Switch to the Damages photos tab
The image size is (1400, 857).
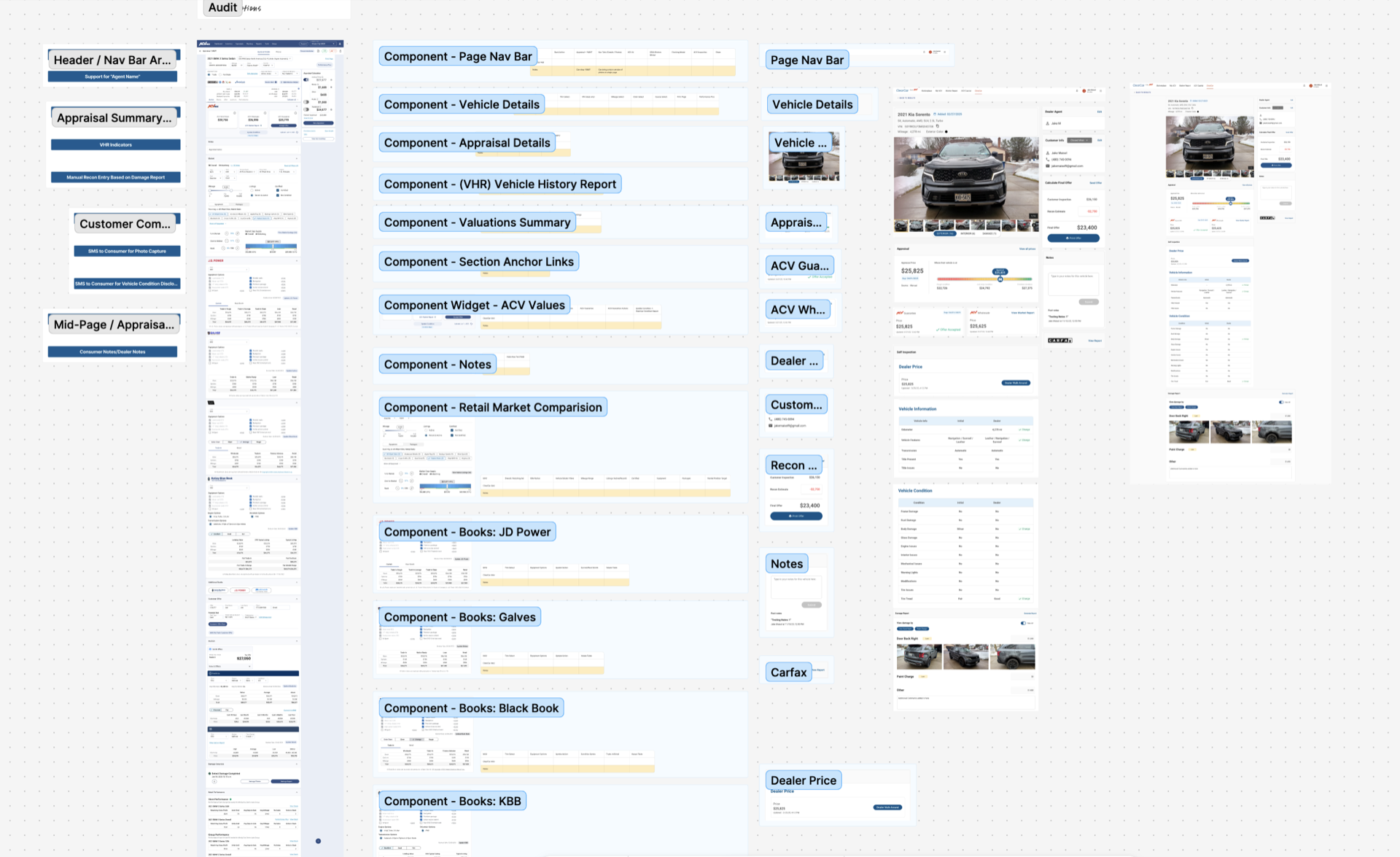[x=989, y=233]
